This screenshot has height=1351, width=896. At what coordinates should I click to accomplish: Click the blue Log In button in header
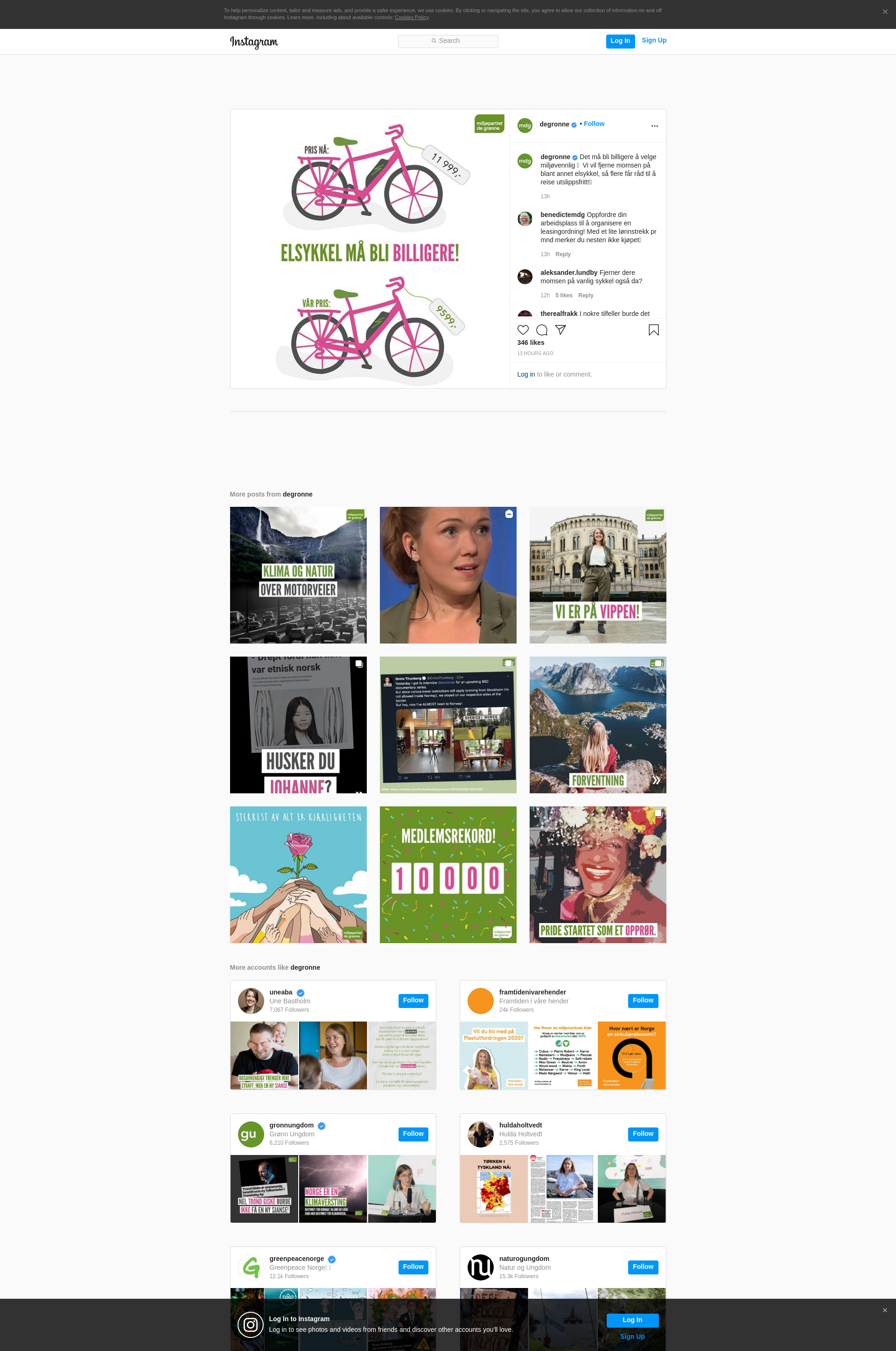tap(620, 41)
